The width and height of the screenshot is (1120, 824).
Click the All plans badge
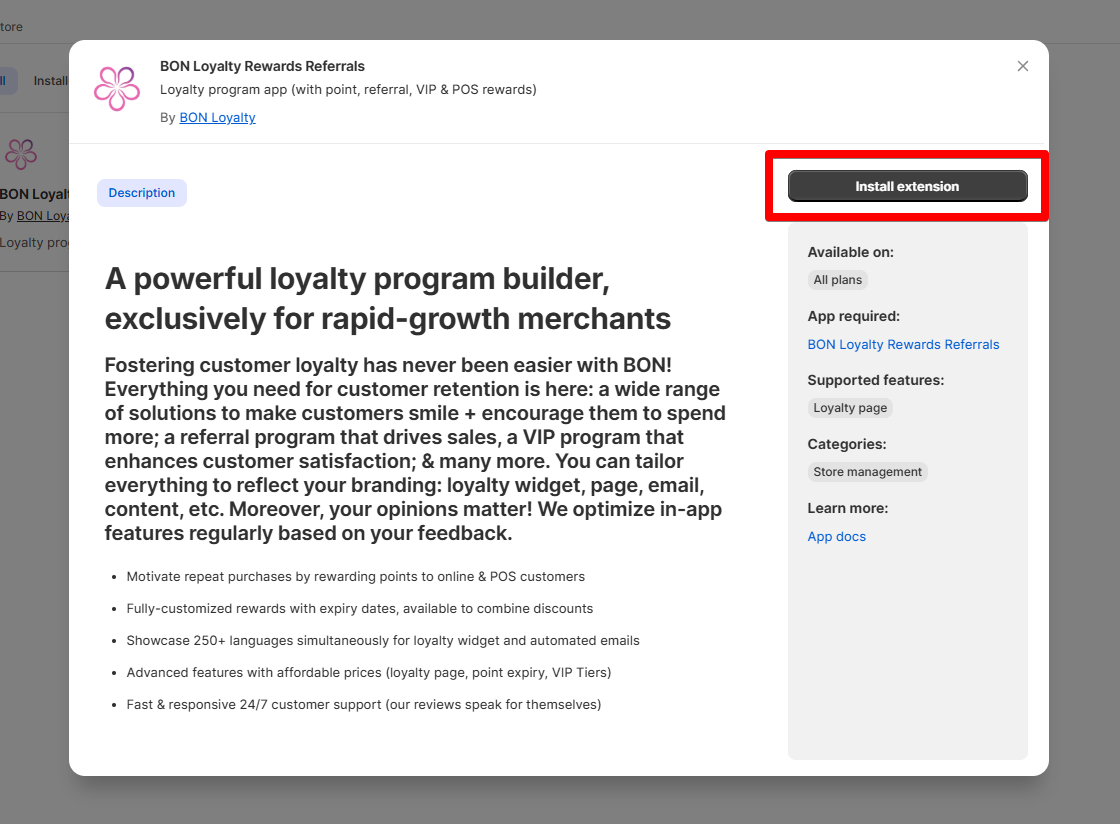[837, 280]
